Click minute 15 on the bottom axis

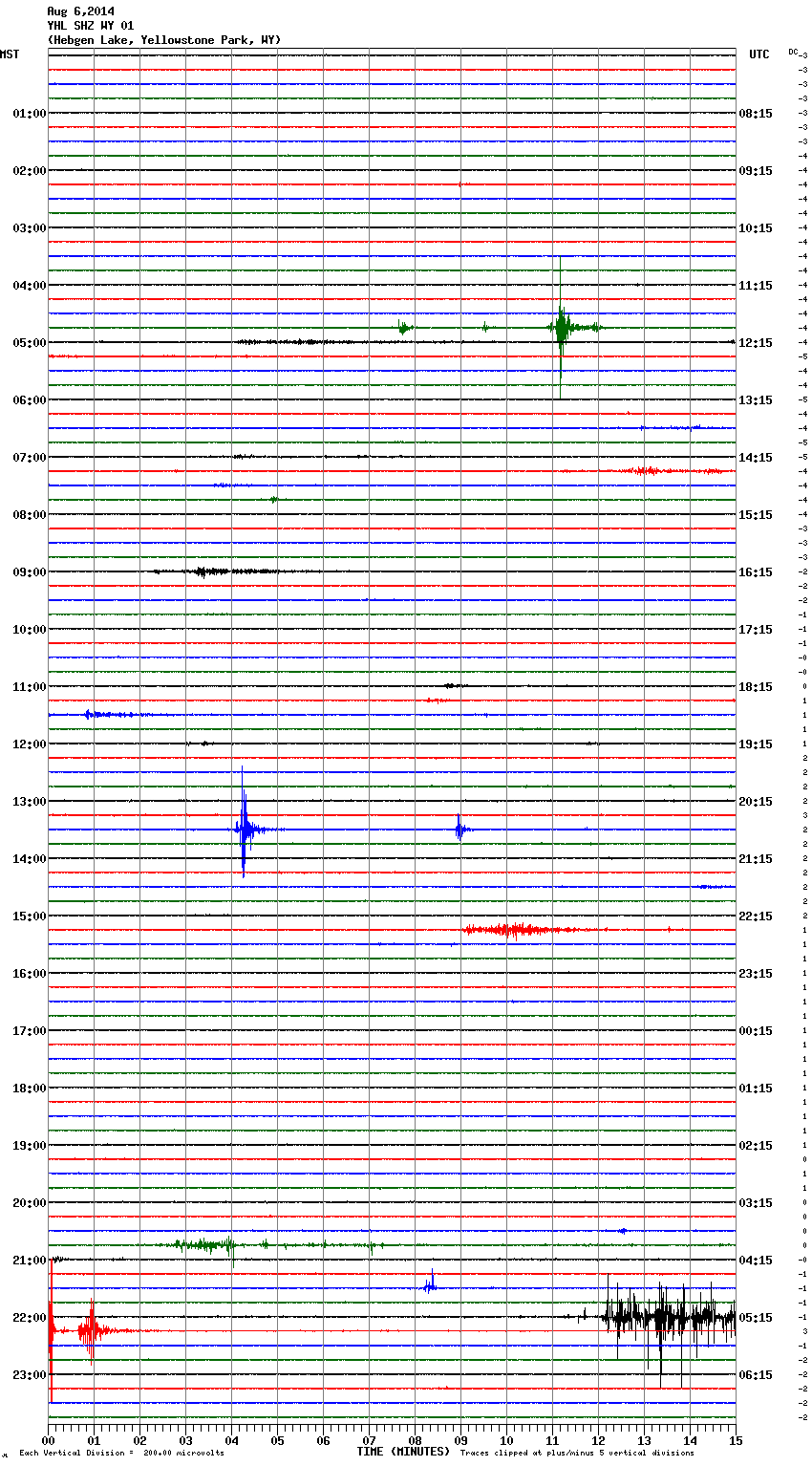736,1440
